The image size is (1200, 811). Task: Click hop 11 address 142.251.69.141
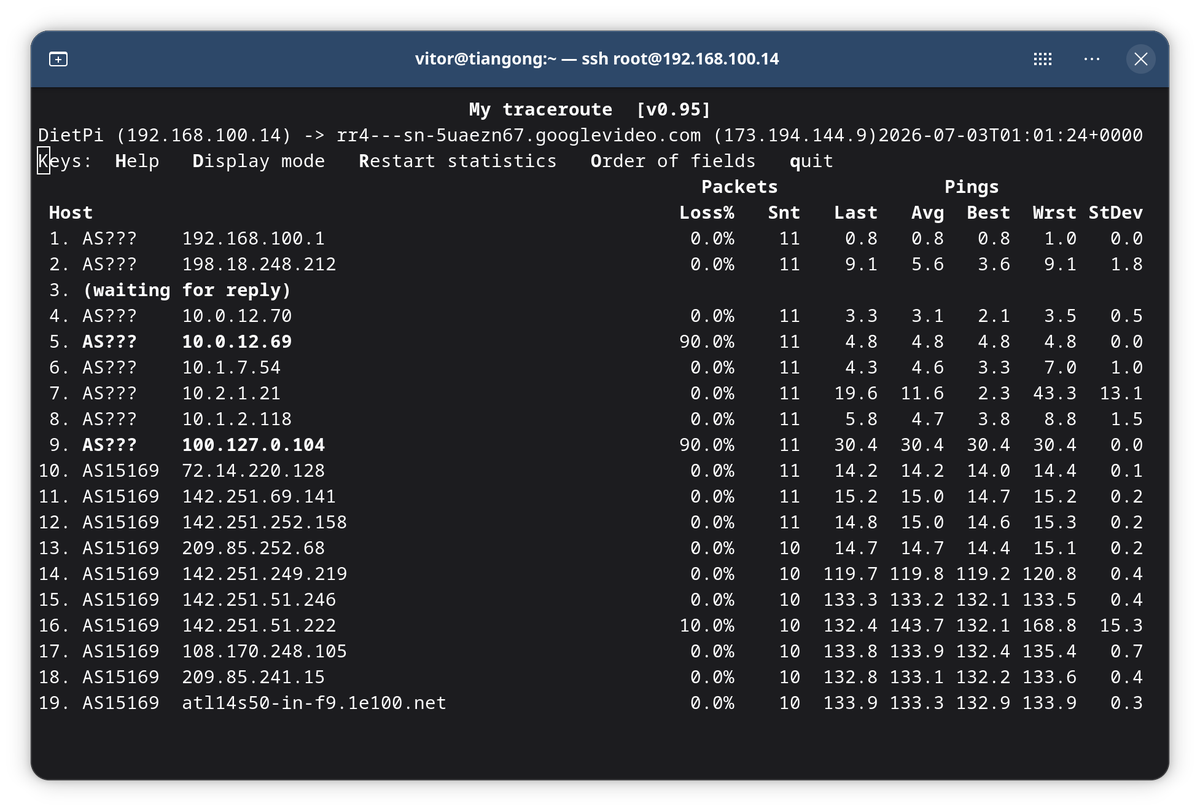tap(259, 497)
